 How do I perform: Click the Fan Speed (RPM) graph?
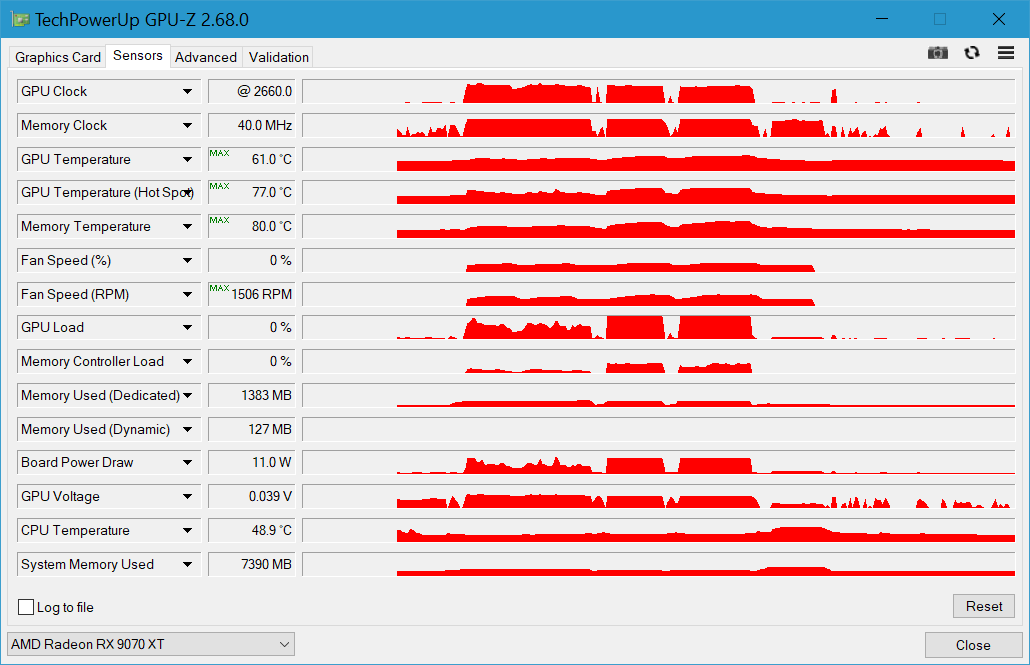coord(659,294)
